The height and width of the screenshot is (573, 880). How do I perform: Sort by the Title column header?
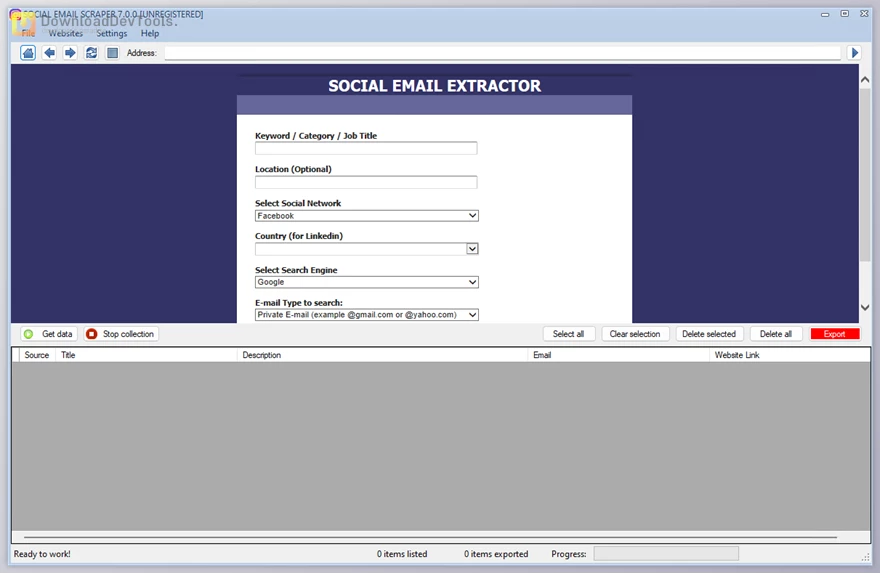click(x=146, y=355)
